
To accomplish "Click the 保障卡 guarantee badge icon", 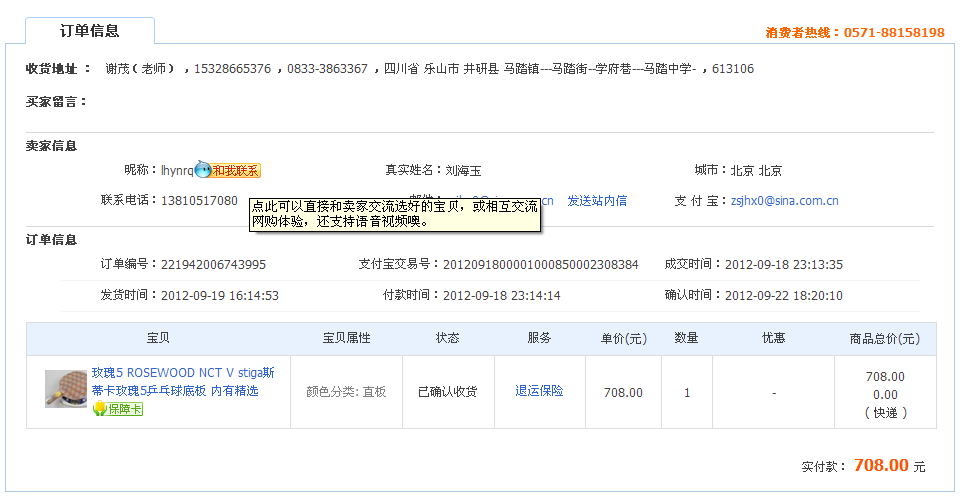I will tap(119, 409).
